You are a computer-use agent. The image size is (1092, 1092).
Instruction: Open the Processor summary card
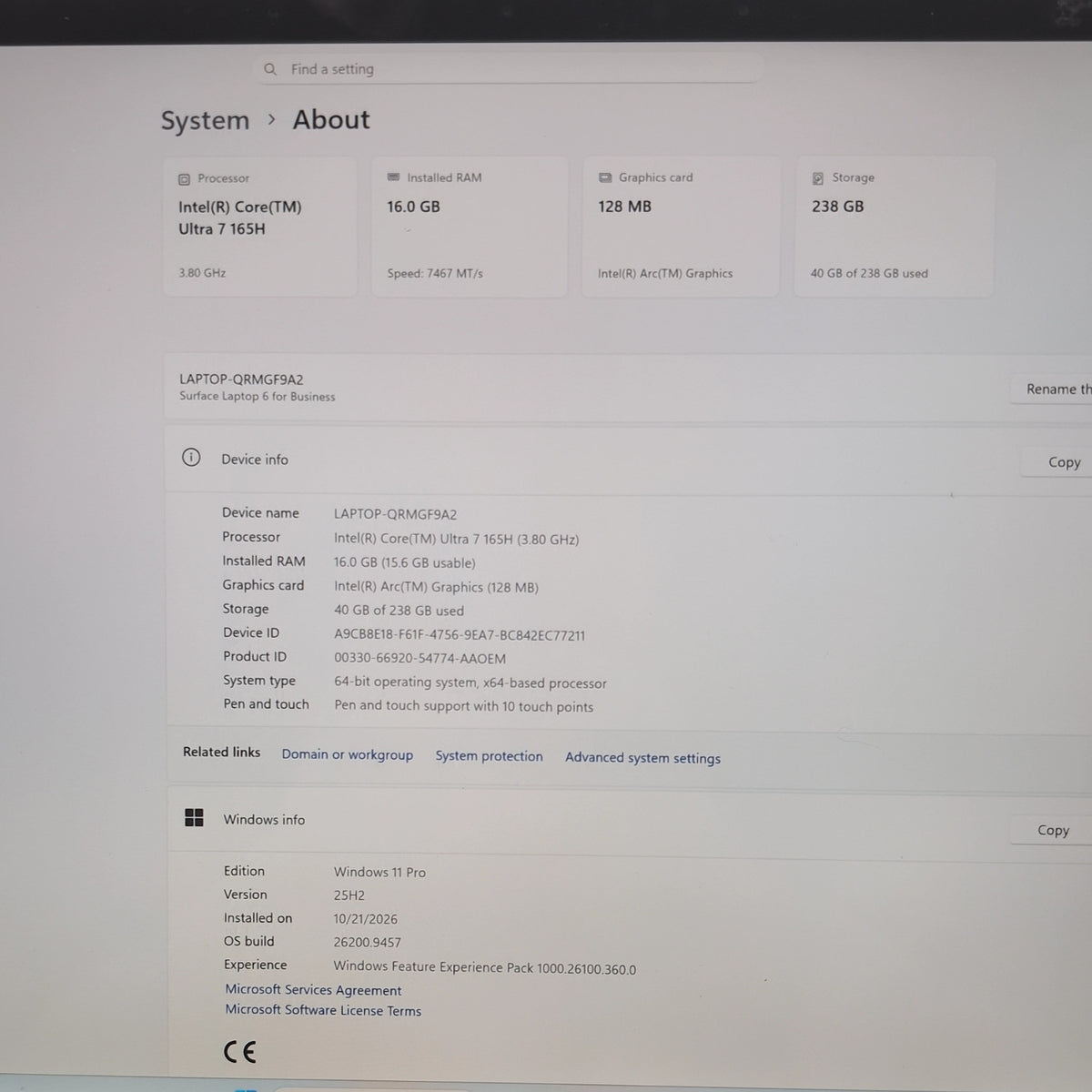(x=259, y=226)
